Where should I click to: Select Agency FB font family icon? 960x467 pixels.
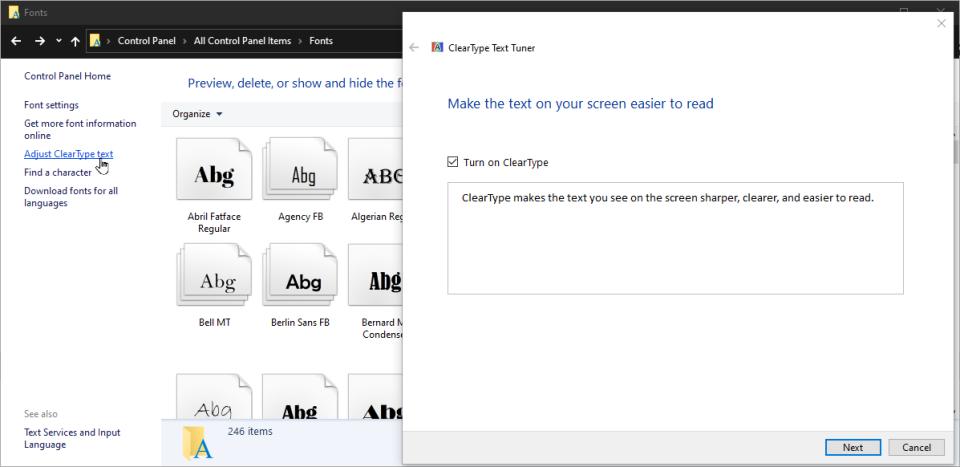300,169
